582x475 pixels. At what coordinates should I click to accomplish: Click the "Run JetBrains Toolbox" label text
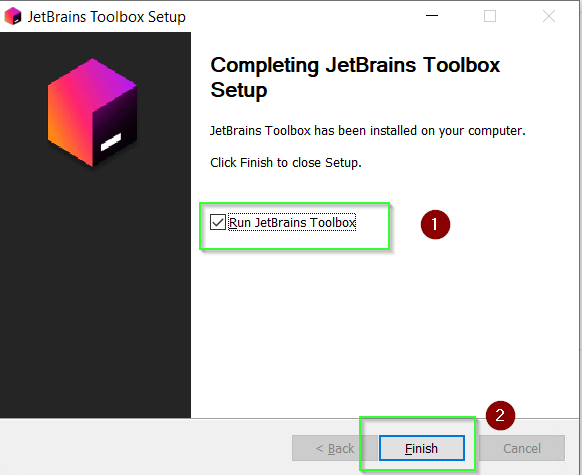pos(292,222)
